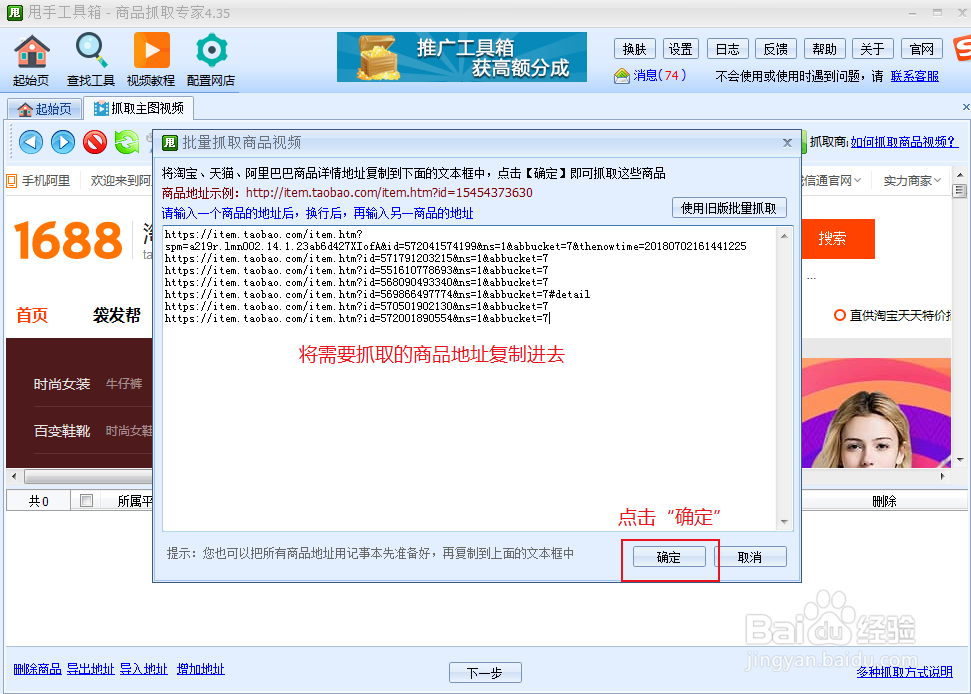Switch to the 起始页 tab
971x694 pixels.
(x=45, y=109)
